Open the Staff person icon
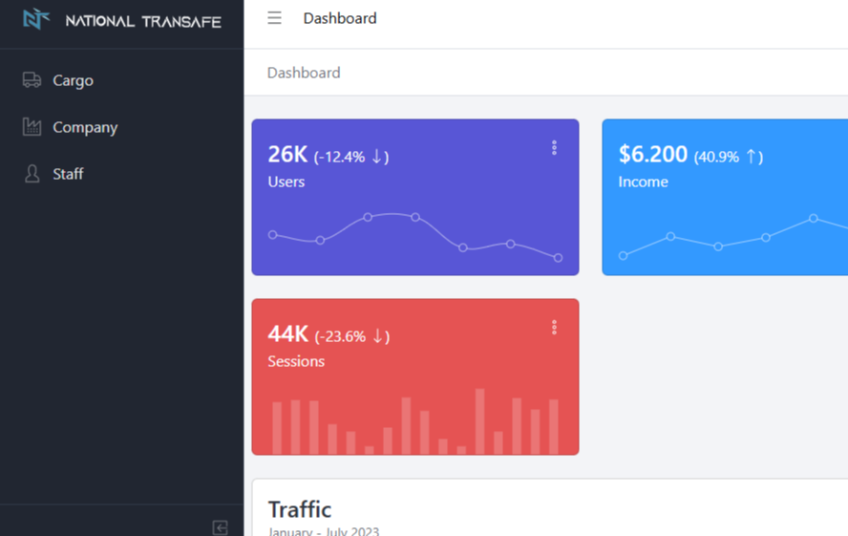This screenshot has width=848, height=536. (x=32, y=174)
